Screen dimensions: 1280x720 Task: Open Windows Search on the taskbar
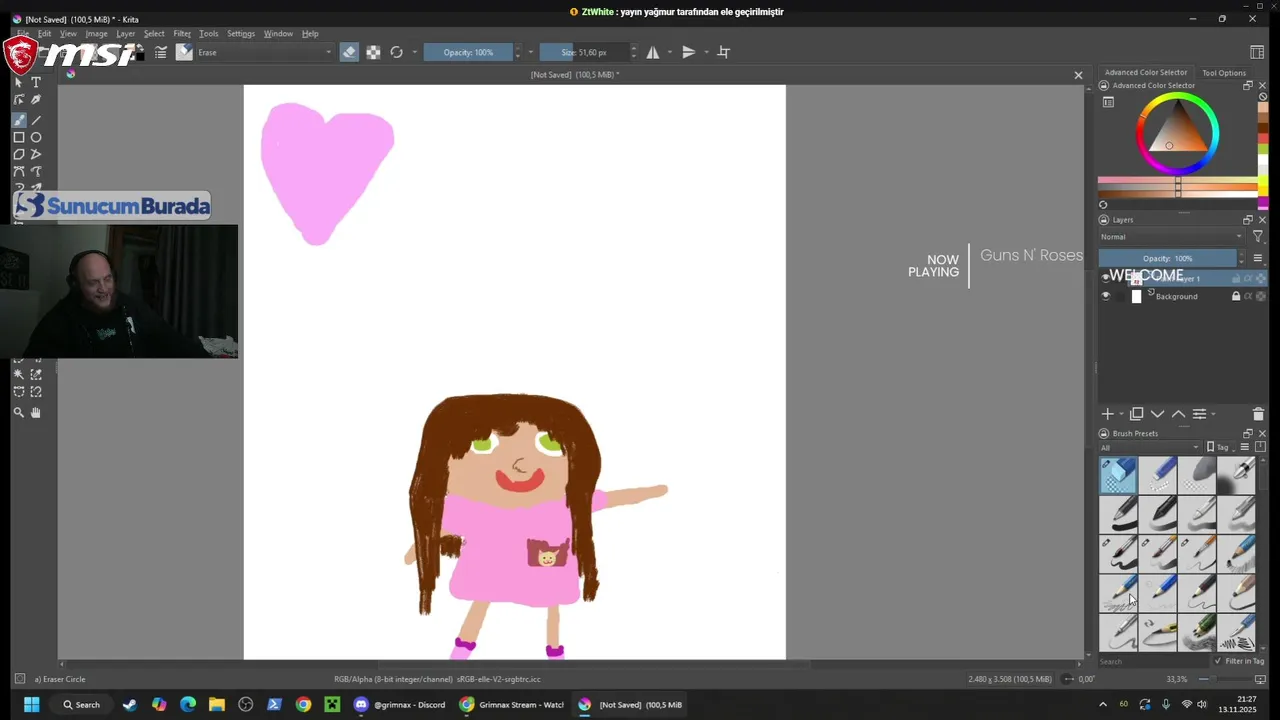[x=81, y=705]
